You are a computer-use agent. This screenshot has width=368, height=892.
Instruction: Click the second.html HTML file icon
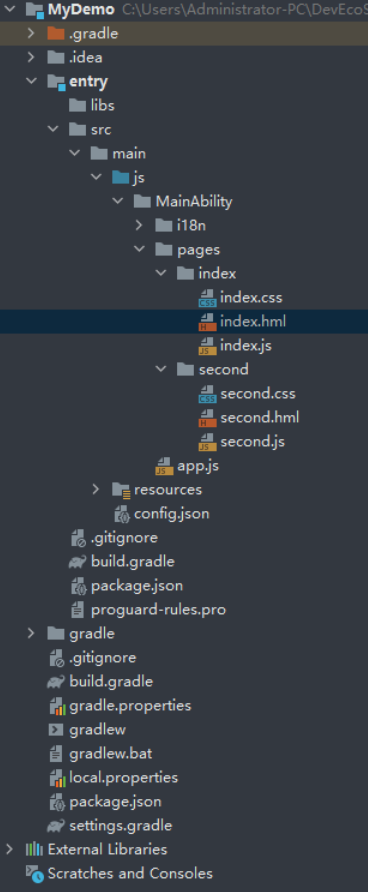pos(207,418)
